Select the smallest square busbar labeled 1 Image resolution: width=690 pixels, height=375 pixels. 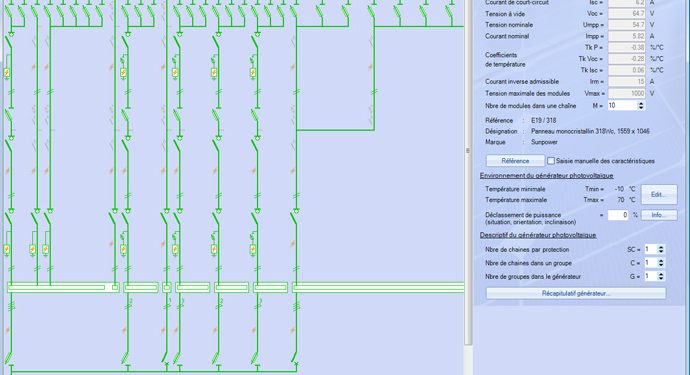167,288
